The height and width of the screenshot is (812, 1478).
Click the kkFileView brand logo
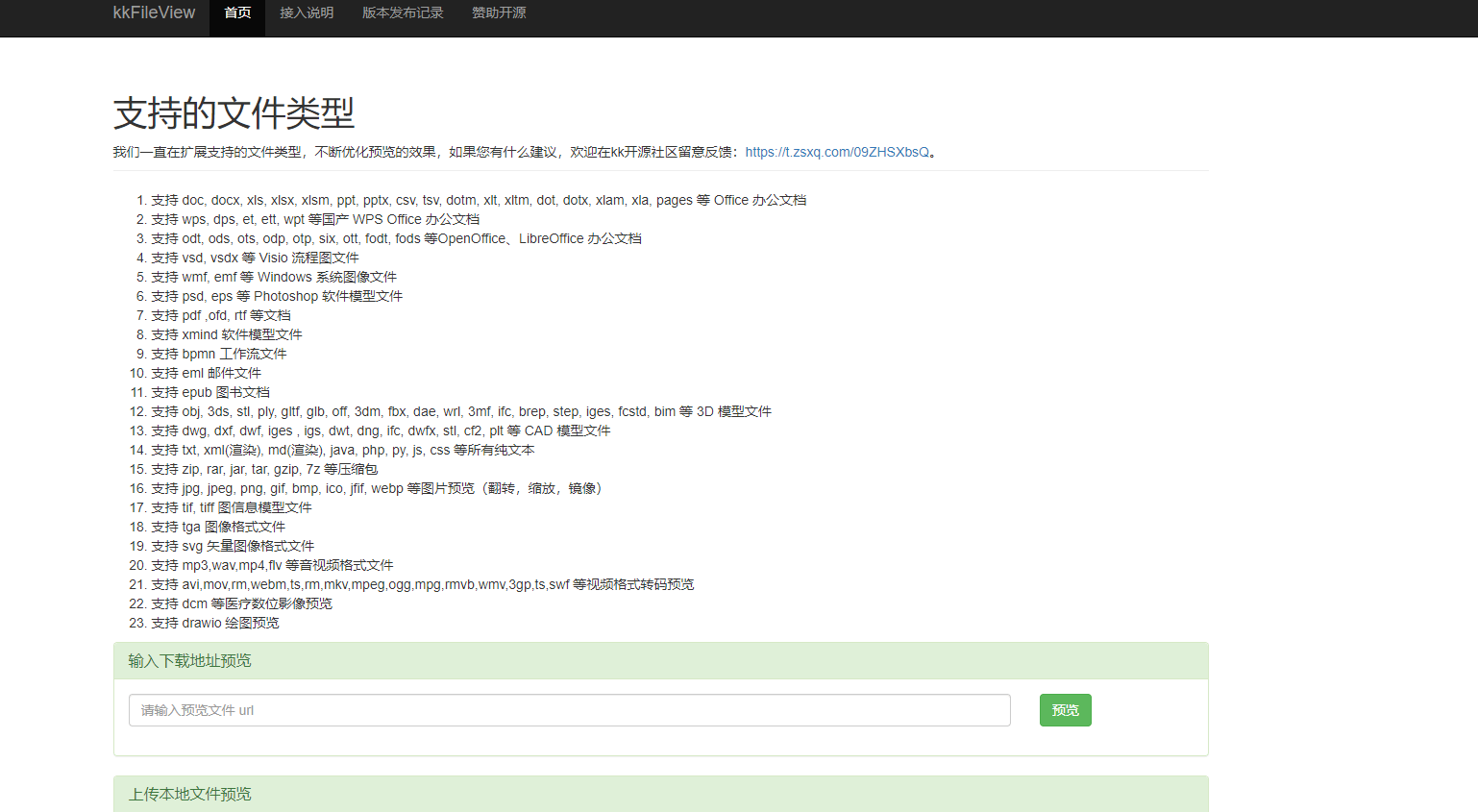154,13
